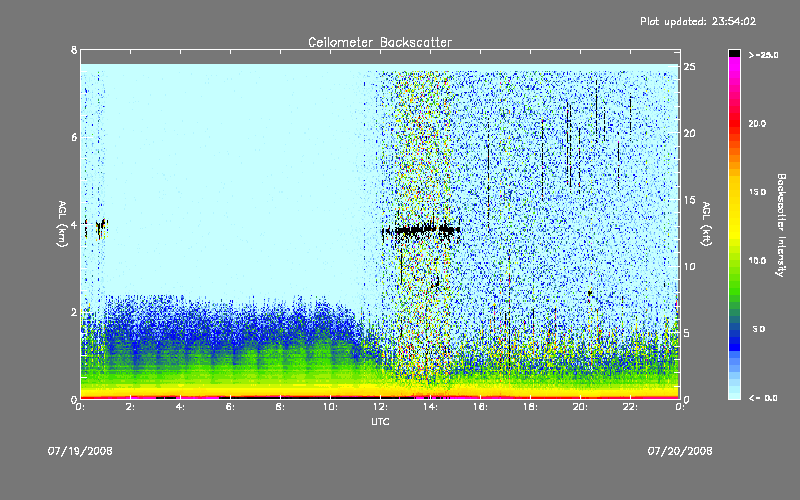Click the black swatch atop the colorbar
Viewport: 800px width, 500px height.
[x=734, y=53]
